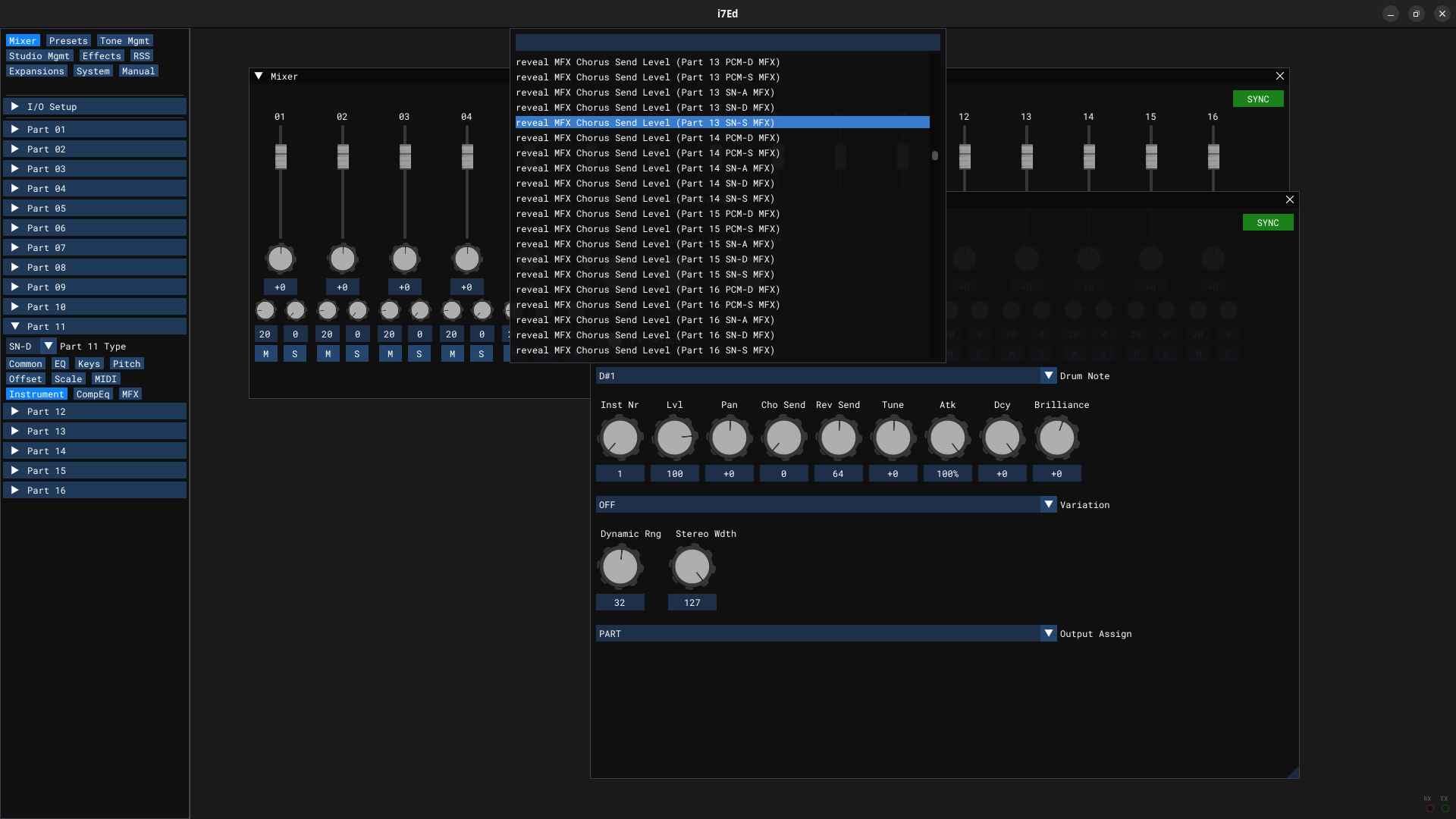Collapse the Part 11 section
The image size is (1456, 819).
(95, 327)
